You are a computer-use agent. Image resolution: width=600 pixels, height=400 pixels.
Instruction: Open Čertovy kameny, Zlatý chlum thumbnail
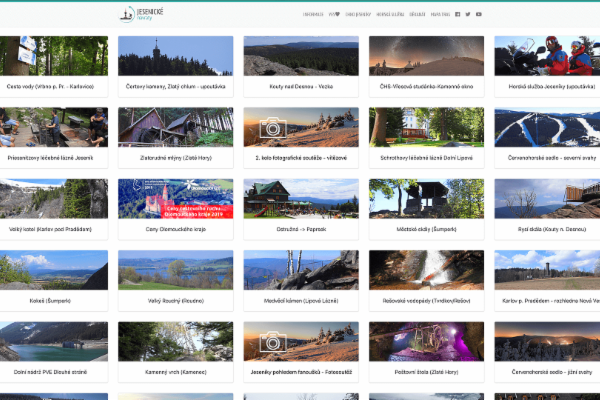176,56
